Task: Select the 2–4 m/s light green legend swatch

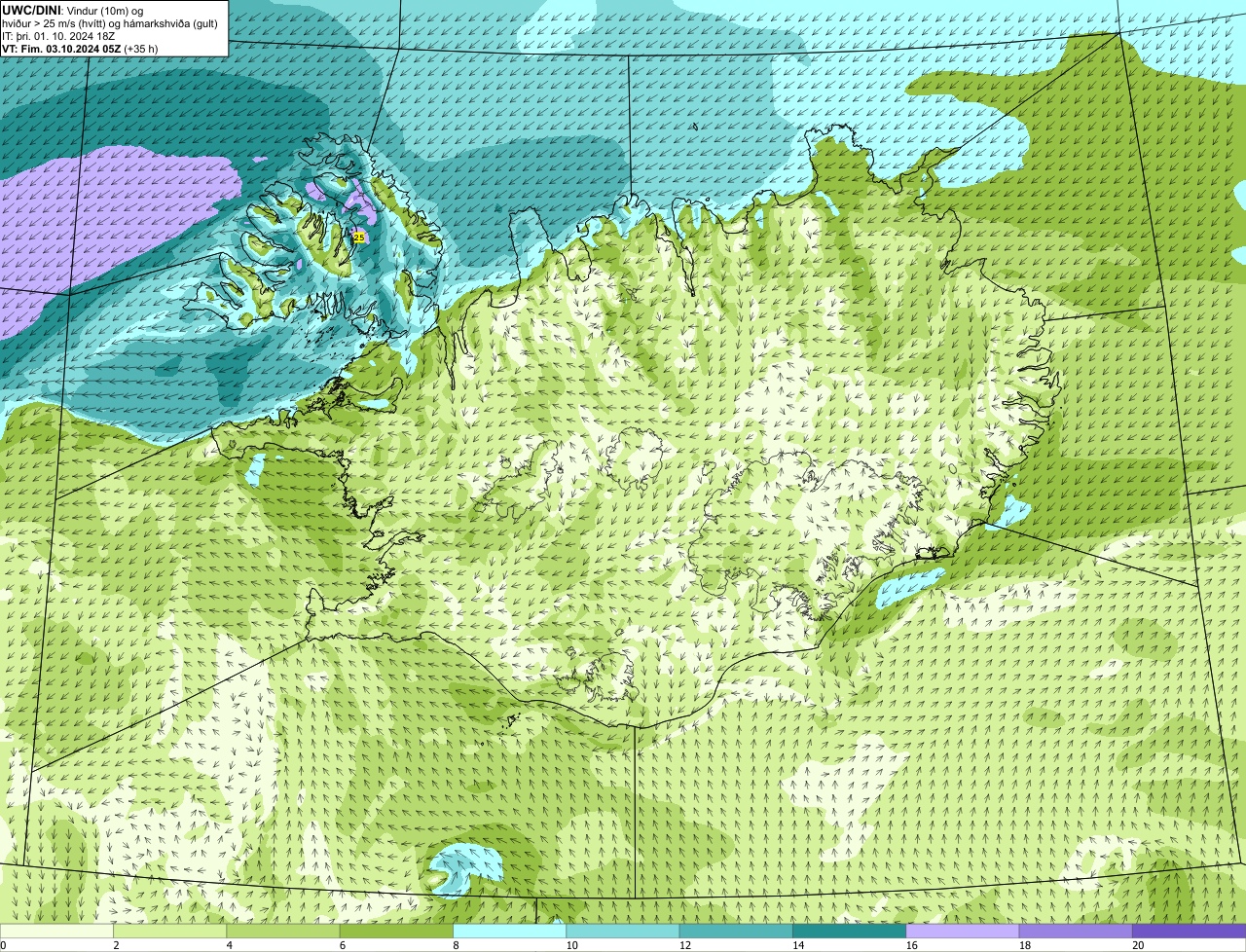Action: (x=170, y=931)
